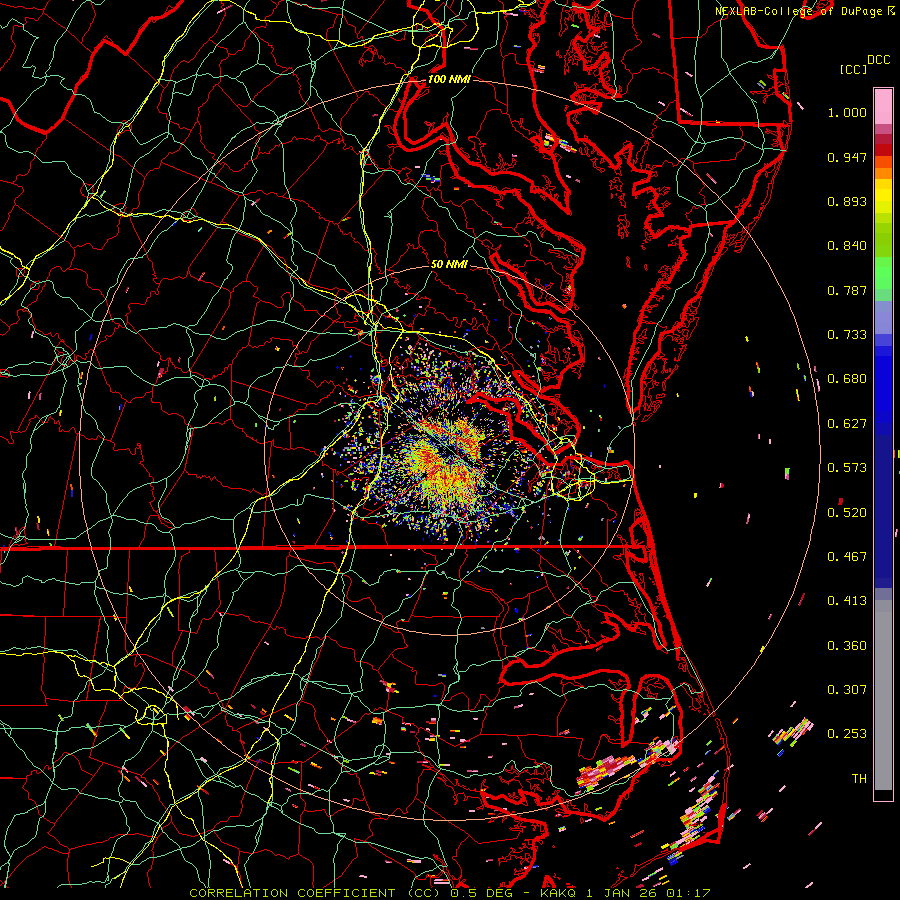Click the 0.307 legend value
The width and height of the screenshot is (900, 900).
pyautogui.click(x=847, y=690)
